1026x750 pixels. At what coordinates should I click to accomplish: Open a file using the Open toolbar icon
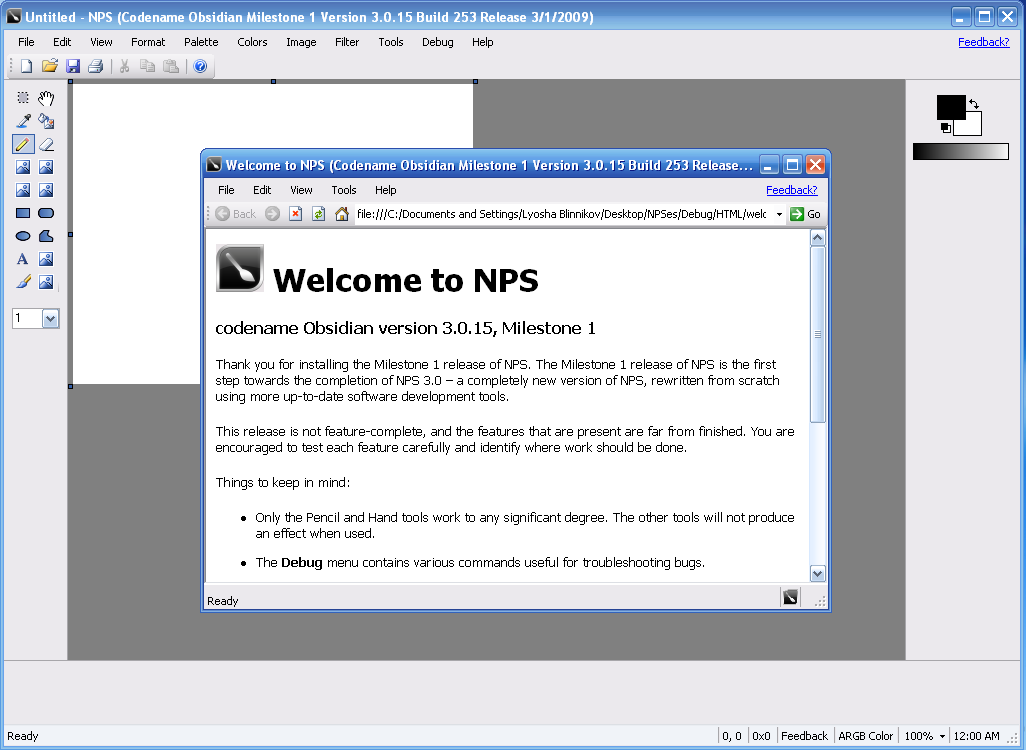point(49,66)
